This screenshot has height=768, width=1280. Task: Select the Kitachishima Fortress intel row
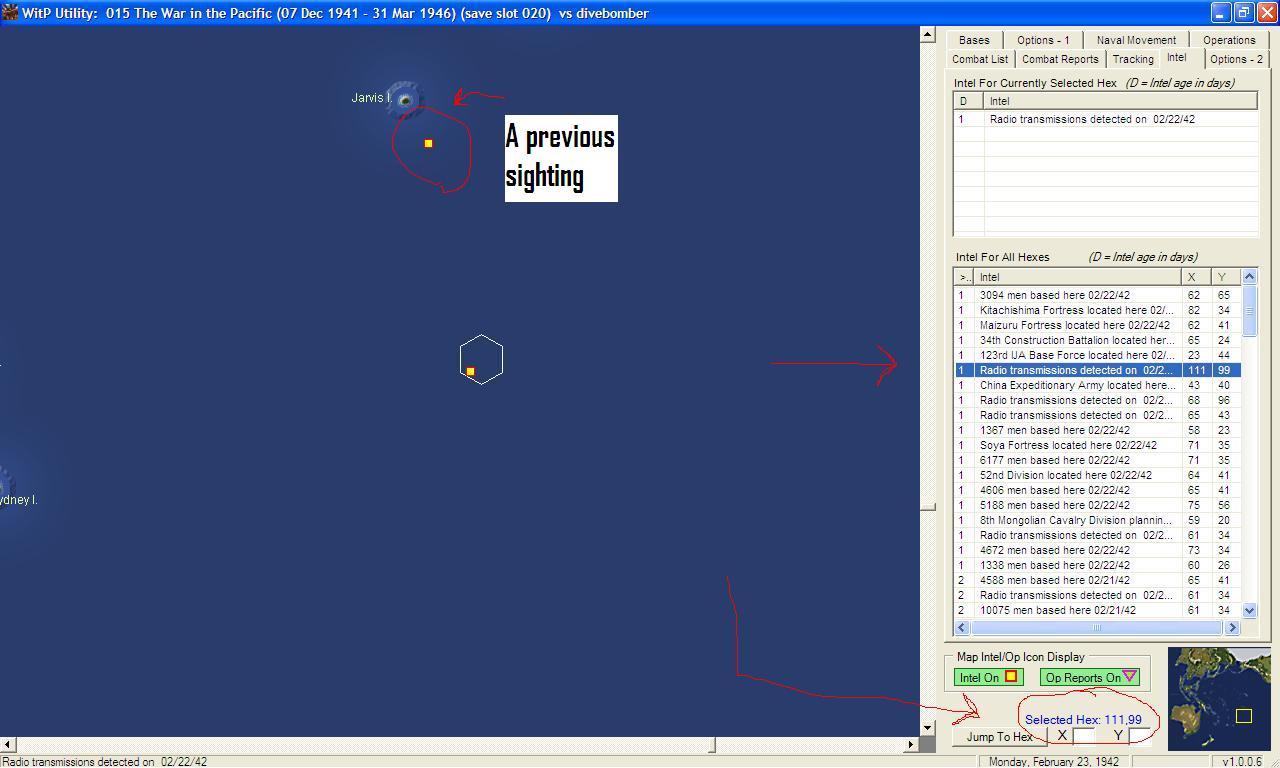tap(1097, 310)
